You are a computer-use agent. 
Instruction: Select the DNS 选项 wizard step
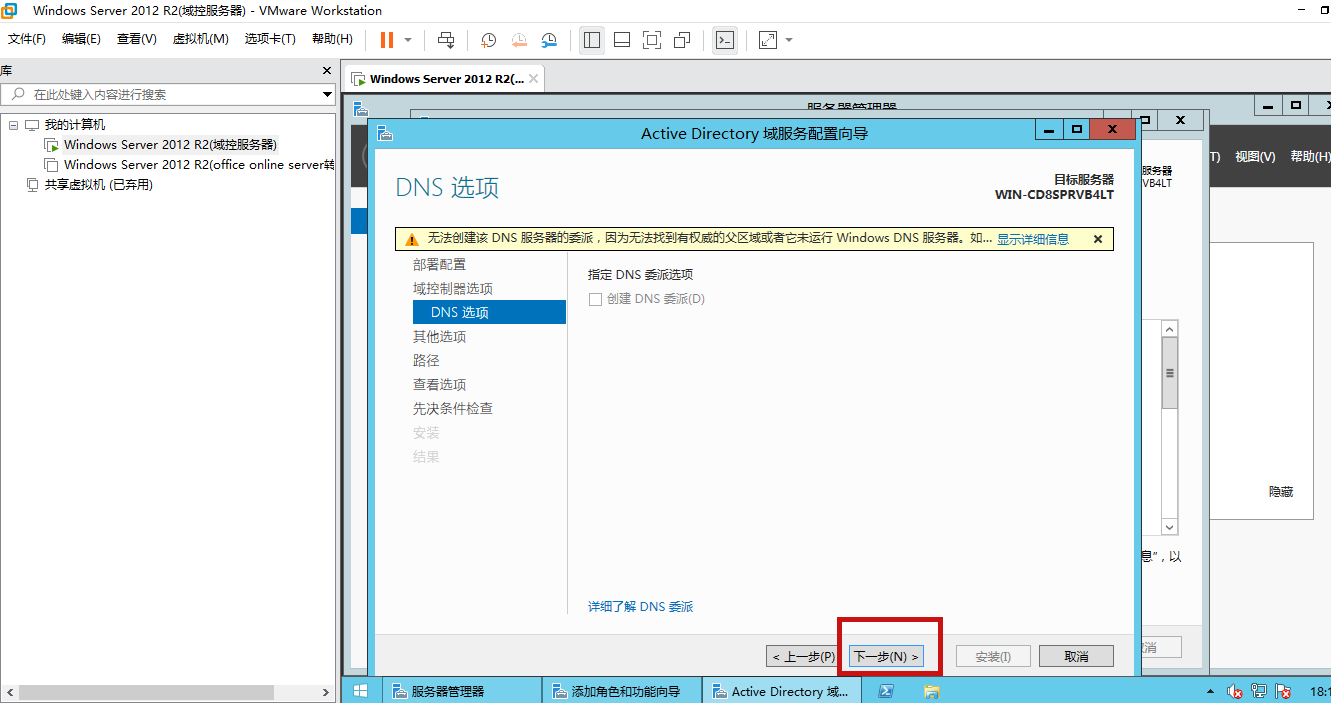point(489,312)
